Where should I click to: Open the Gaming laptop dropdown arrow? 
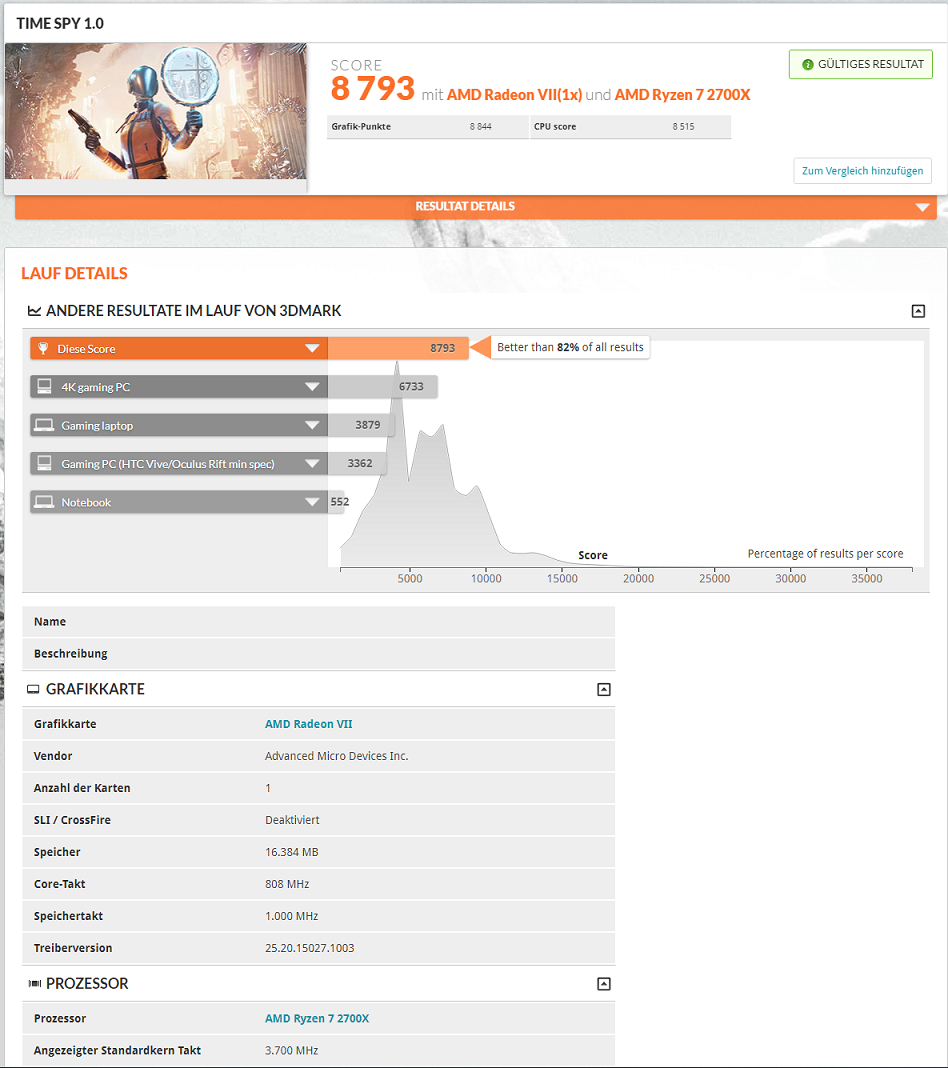click(312, 425)
